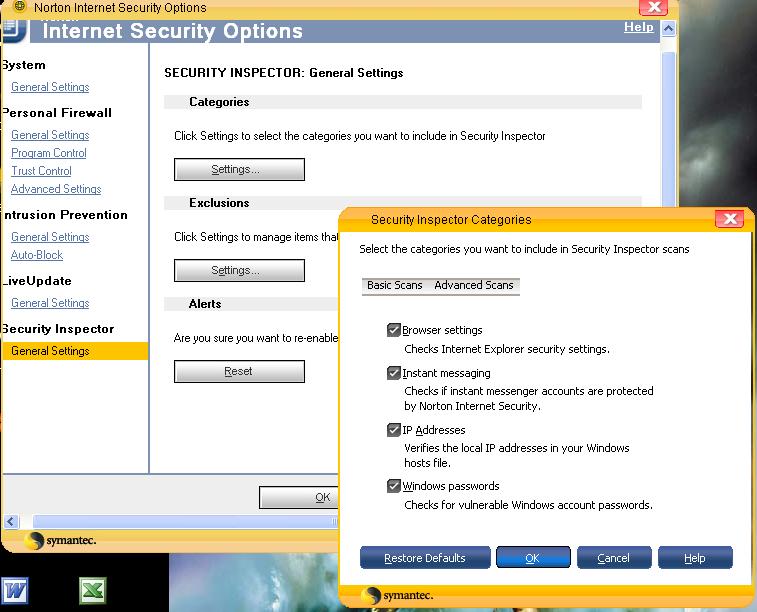
Task: Click the Reset button under Alerts
Action: [239, 371]
